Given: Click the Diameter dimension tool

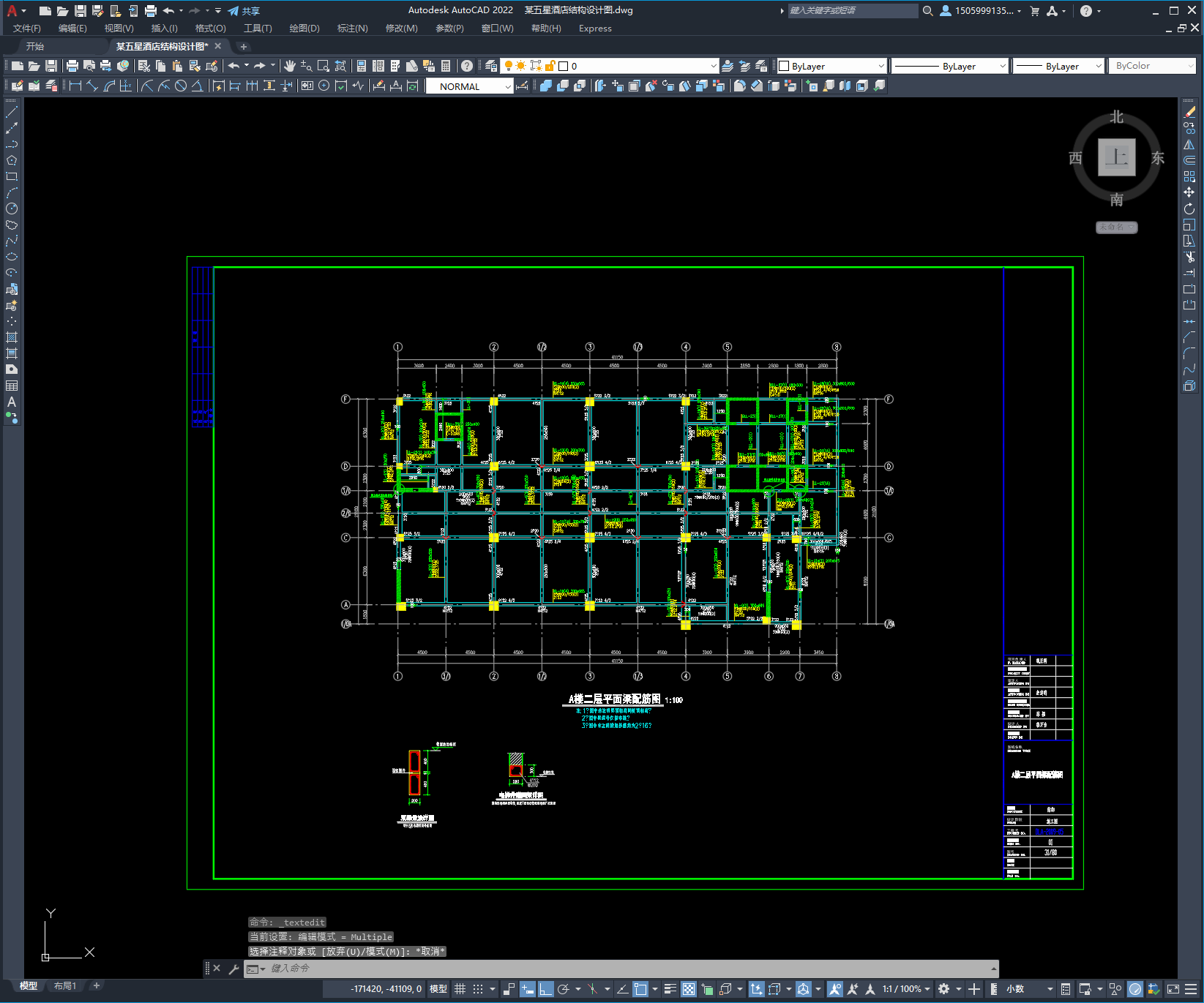Looking at the screenshot, I should pyautogui.click(x=181, y=86).
